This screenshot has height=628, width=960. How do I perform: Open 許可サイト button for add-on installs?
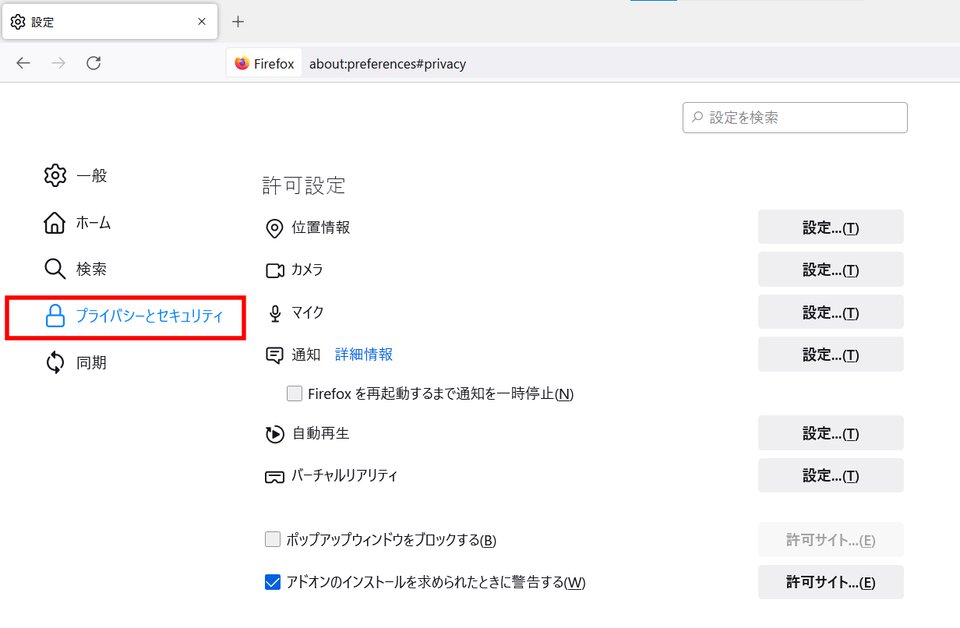[x=830, y=582]
